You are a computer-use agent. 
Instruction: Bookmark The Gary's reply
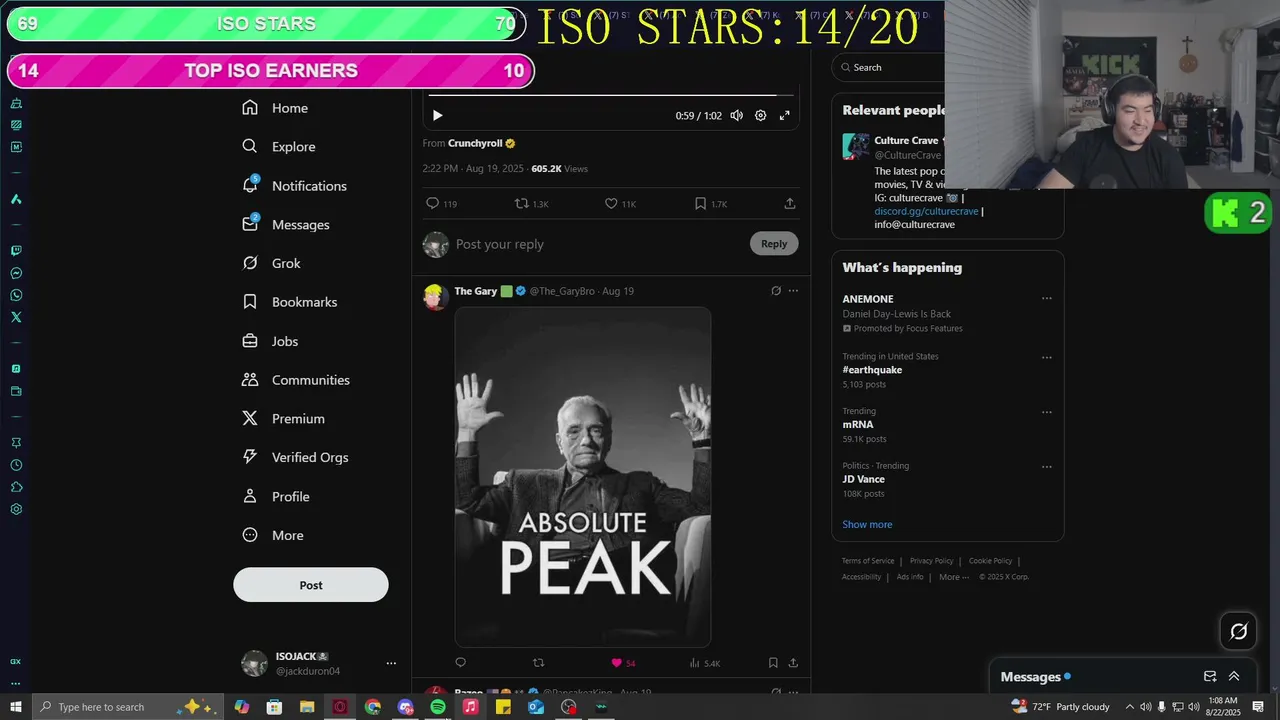point(773,663)
